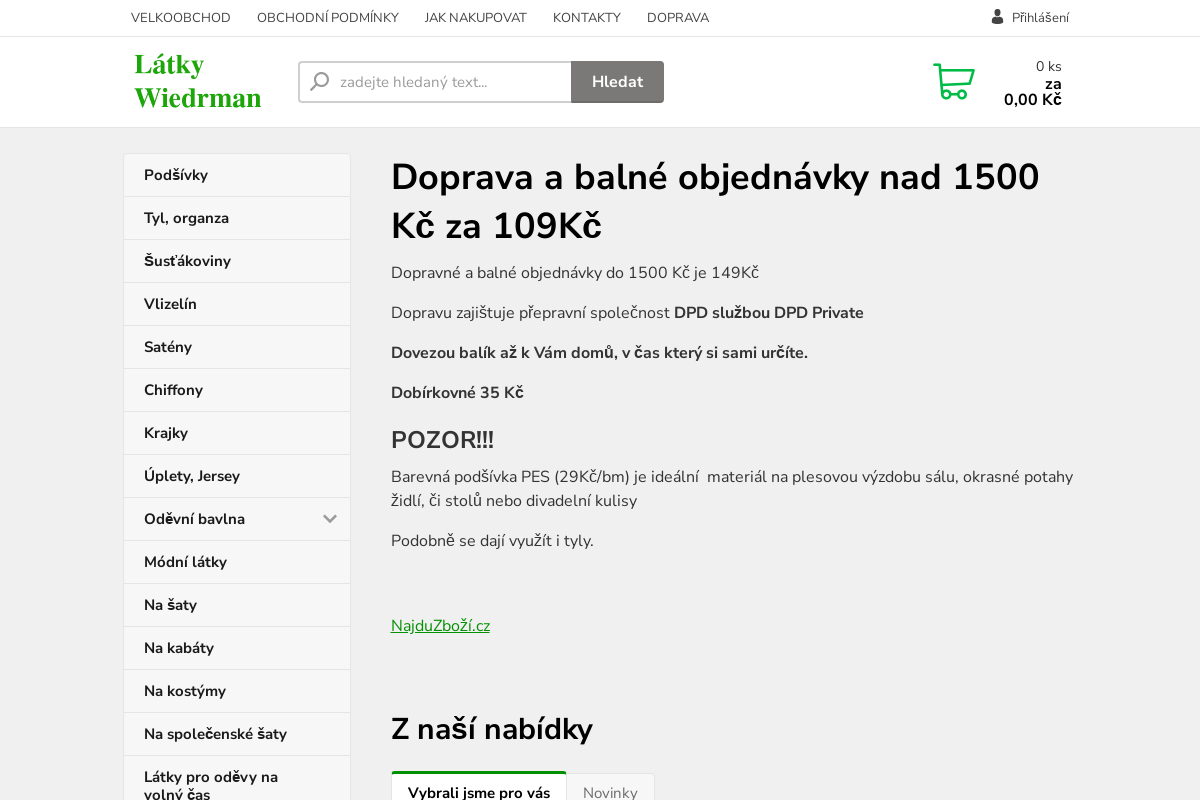The height and width of the screenshot is (800, 1200).
Task: Select the Vlizelín category
Action: click(170, 304)
